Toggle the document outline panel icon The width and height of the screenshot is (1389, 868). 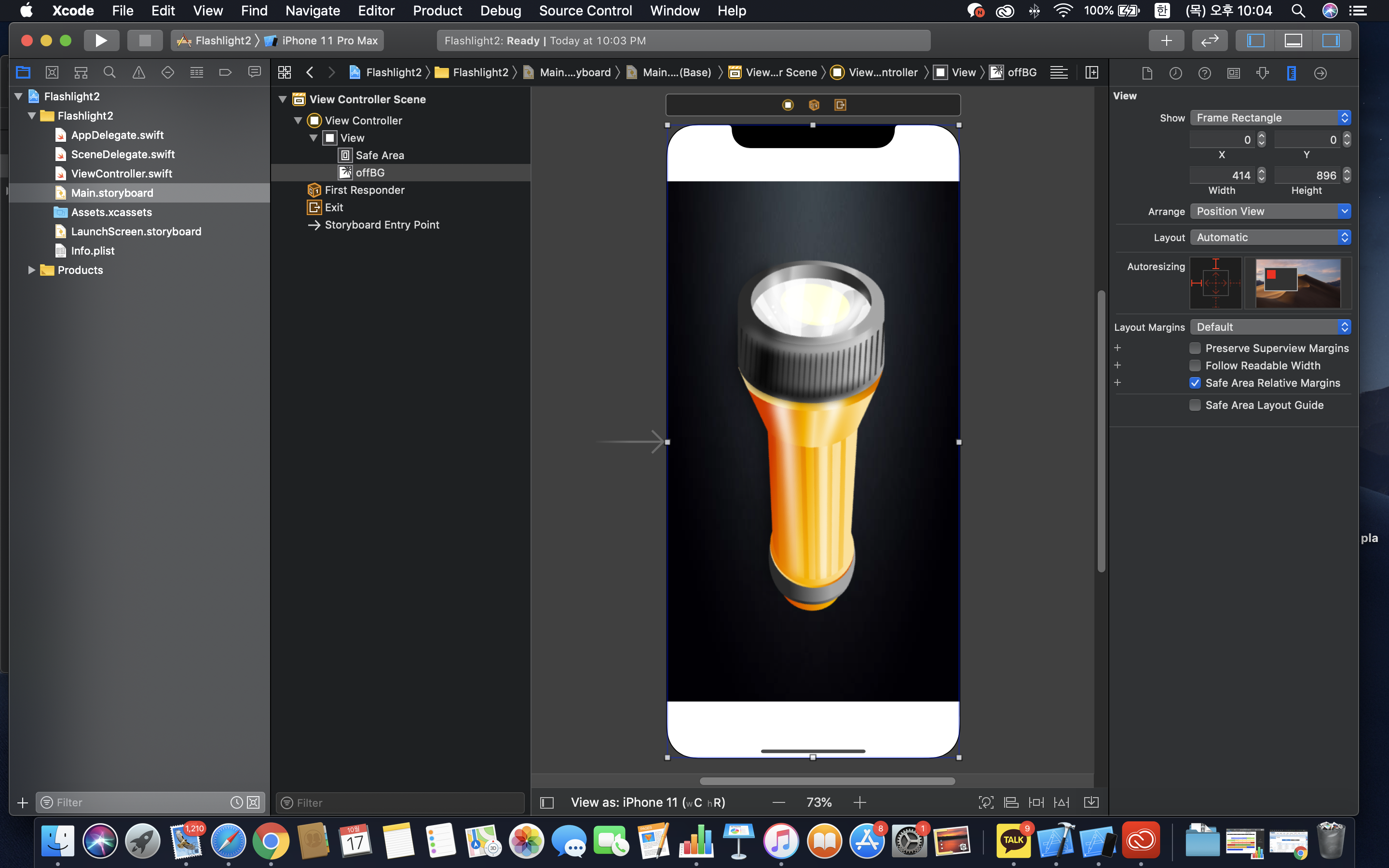[546, 802]
